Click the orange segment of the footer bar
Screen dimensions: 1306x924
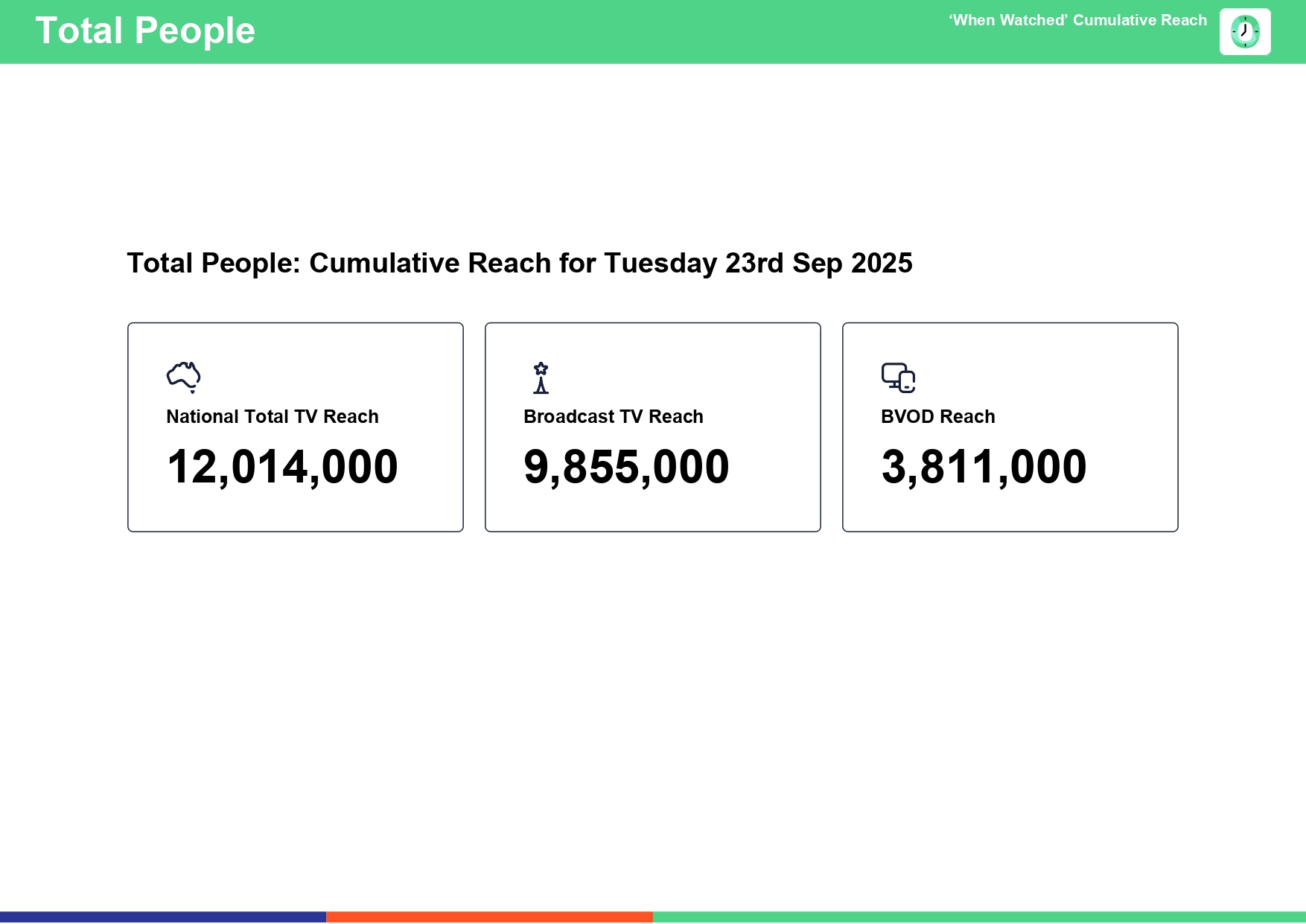(x=489, y=917)
